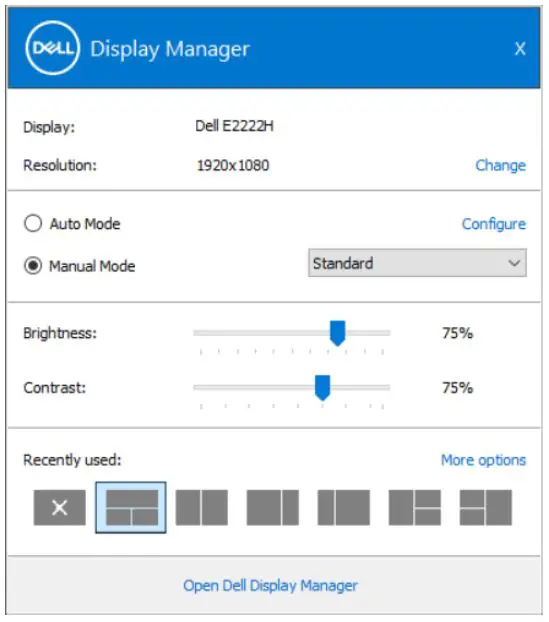This screenshot has height=622, width=549.
Task: Select the Manual Mode radio button
Action: pos(33,265)
